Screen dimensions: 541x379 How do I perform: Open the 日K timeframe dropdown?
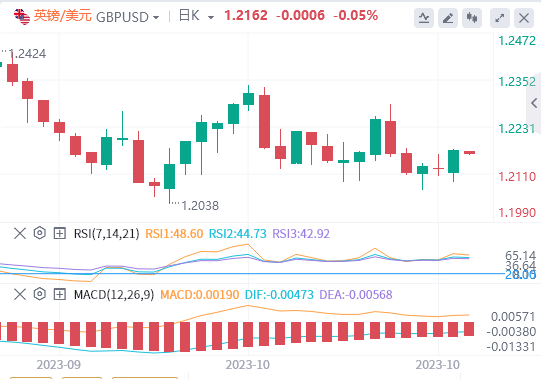coord(196,16)
